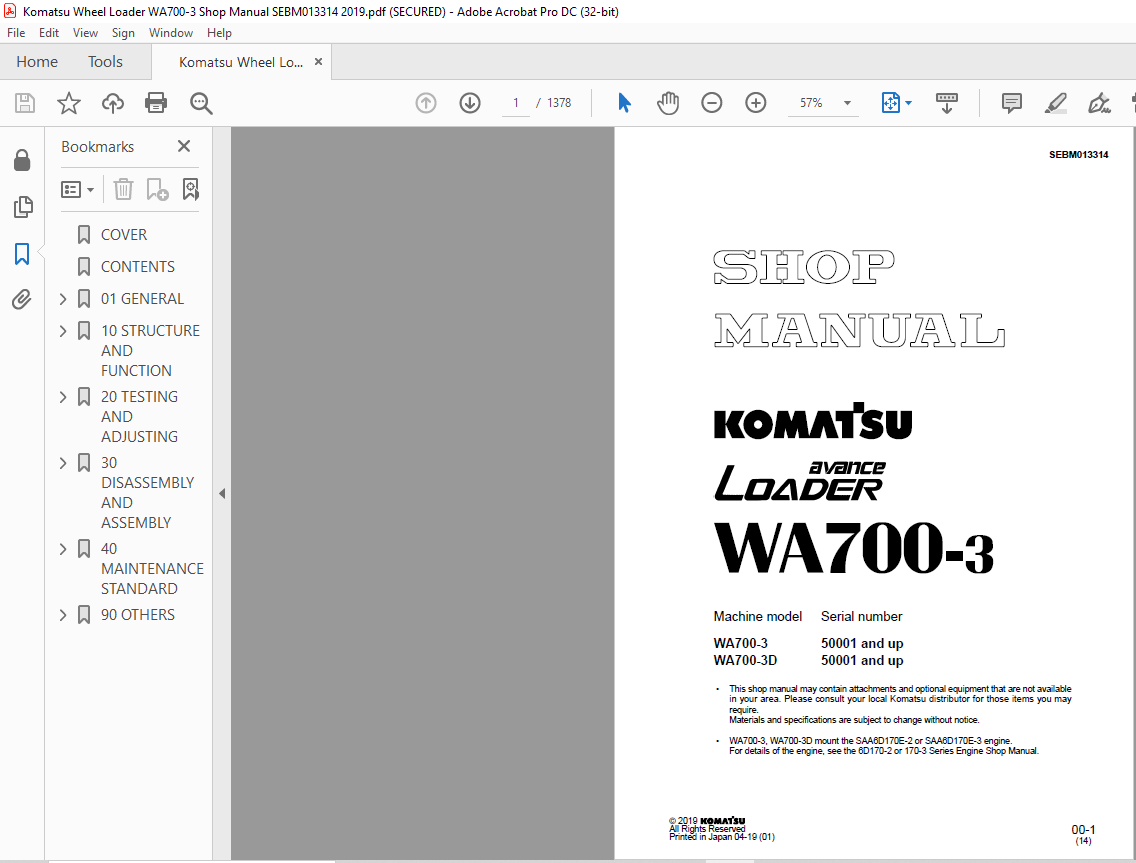Image resolution: width=1136 pixels, height=863 pixels.
Task: Open the Edit menu
Action: 49,33
